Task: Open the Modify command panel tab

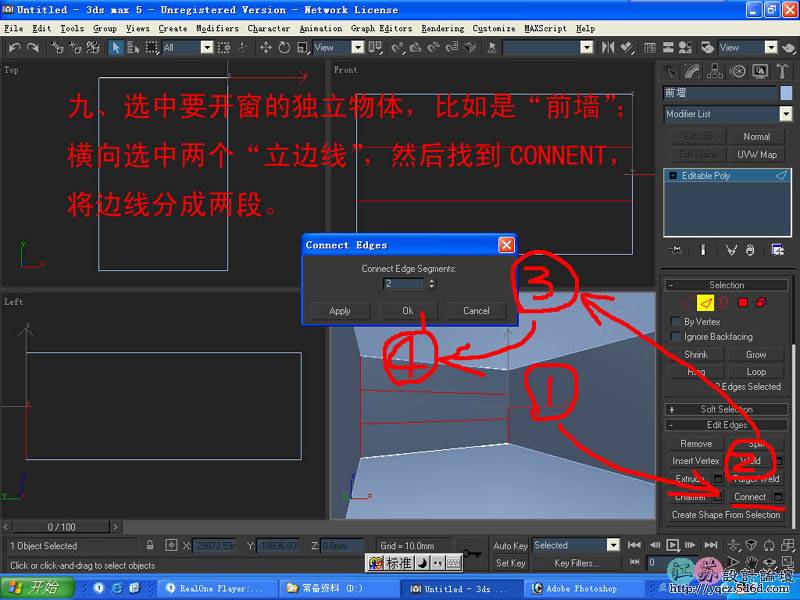Action: tap(692, 71)
